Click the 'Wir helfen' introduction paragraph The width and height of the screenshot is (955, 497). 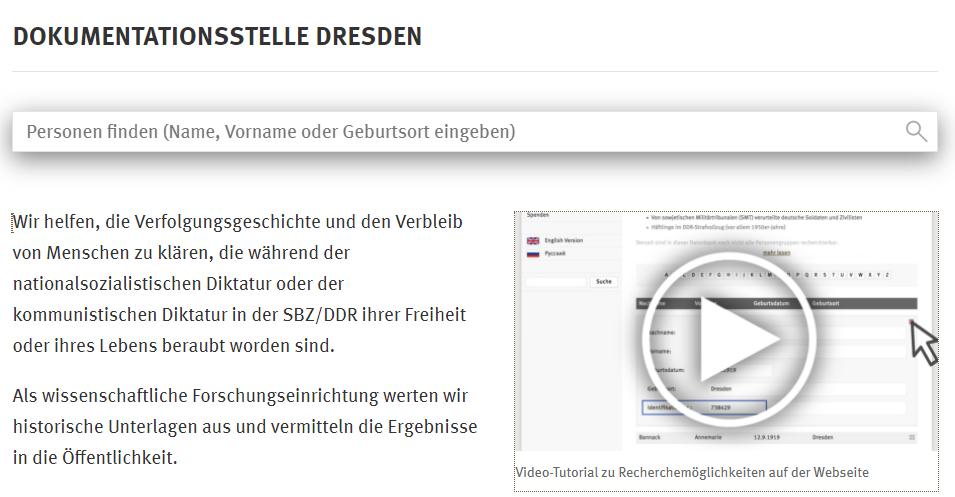[x=240, y=283]
